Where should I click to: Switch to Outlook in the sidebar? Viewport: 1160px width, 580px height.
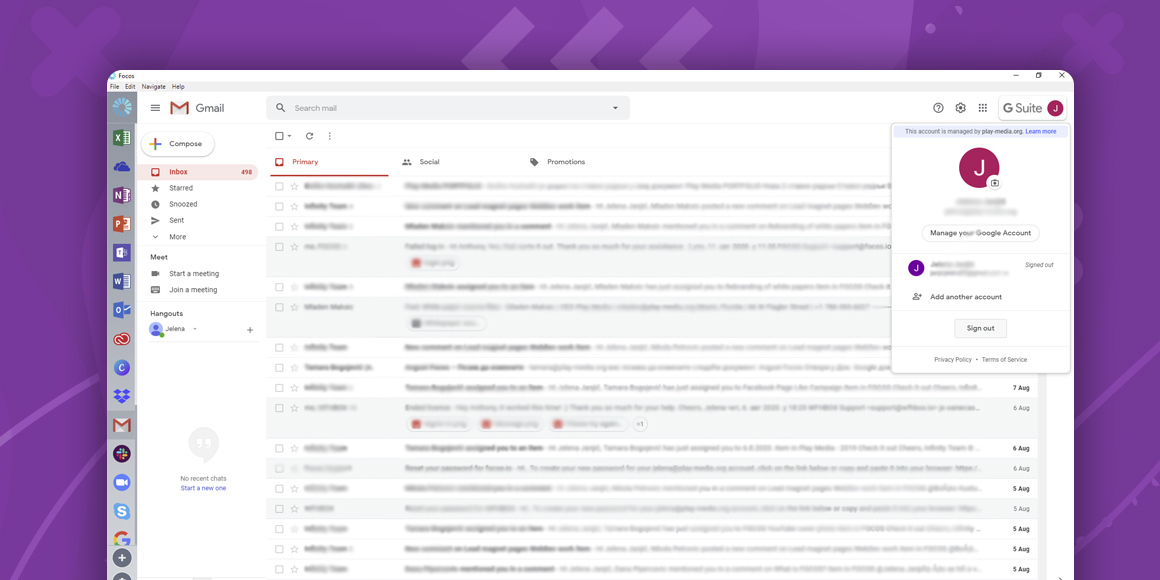click(122, 310)
